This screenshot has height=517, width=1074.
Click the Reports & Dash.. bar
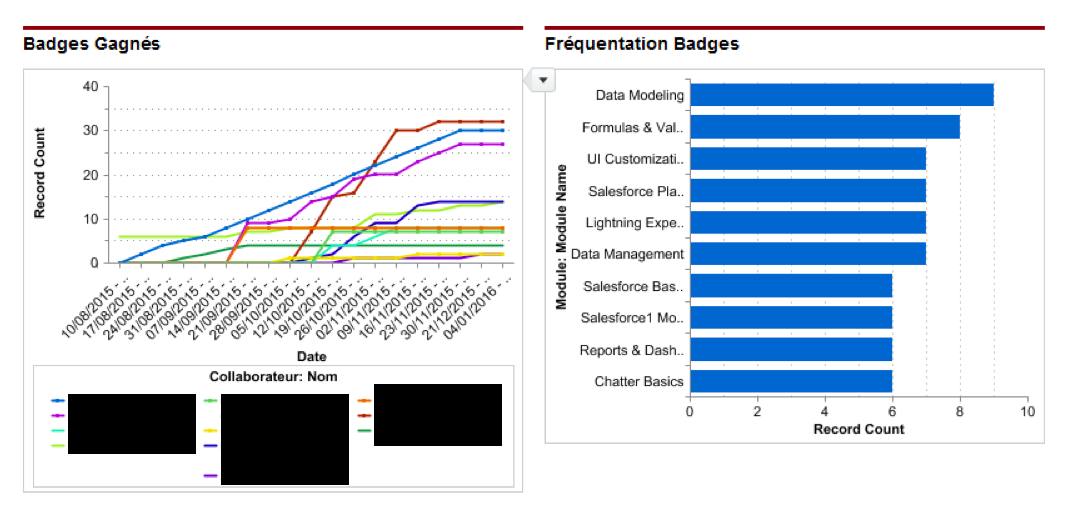790,350
